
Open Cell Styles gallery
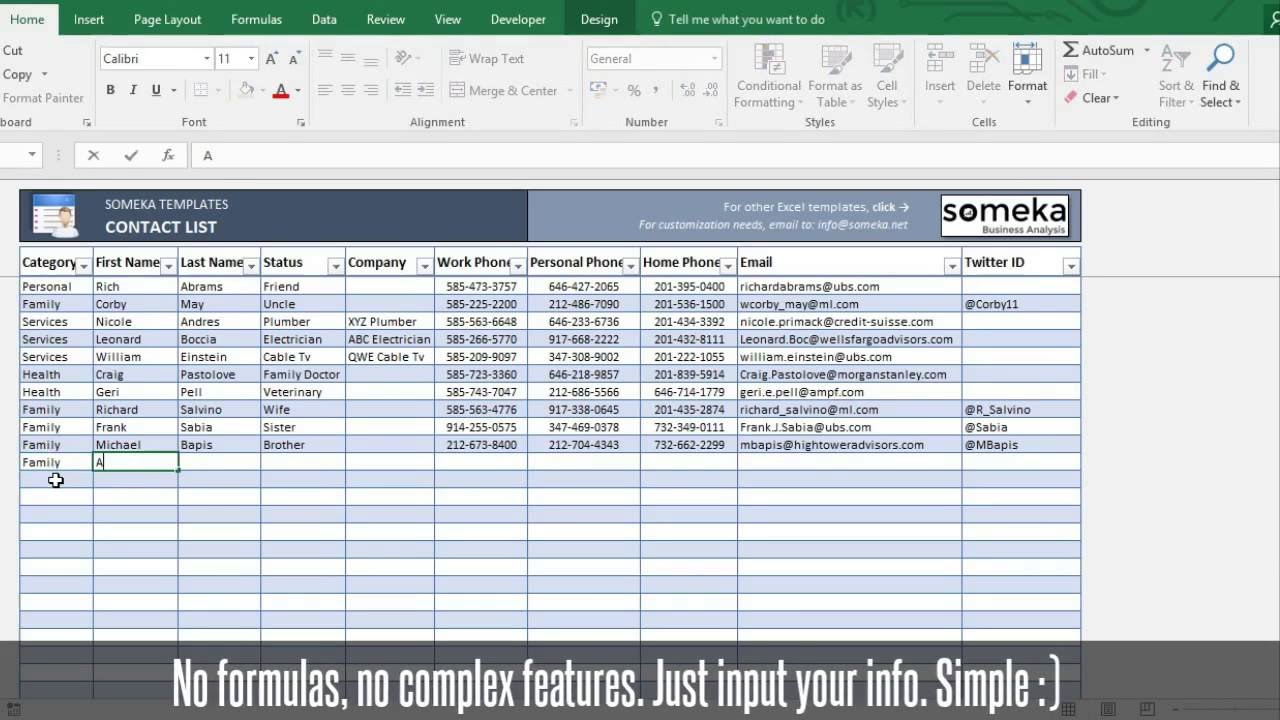[x=887, y=76]
